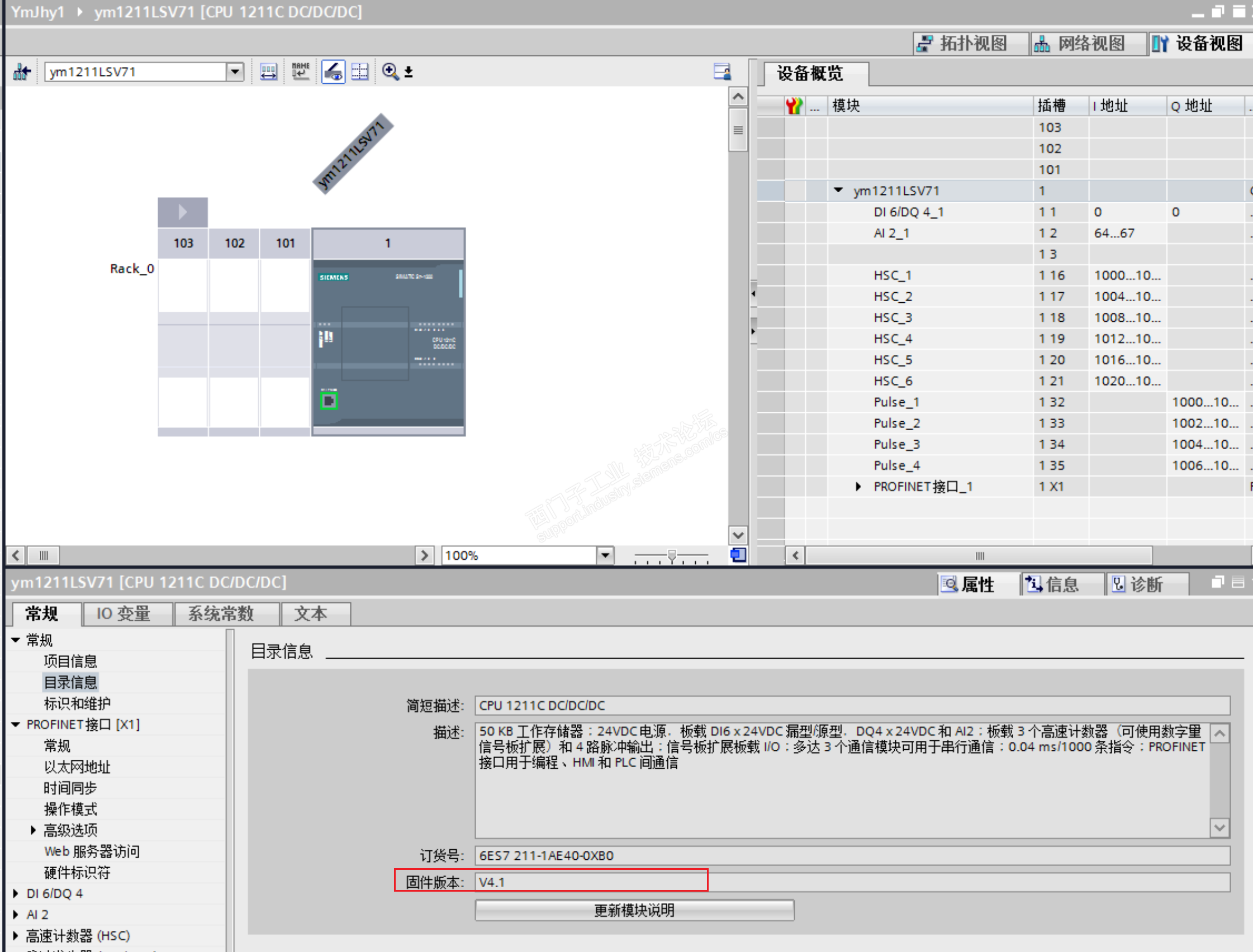This screenshot has width=1253, height=952.
Task: Open the IO 变量 tab
Action: 124,613
